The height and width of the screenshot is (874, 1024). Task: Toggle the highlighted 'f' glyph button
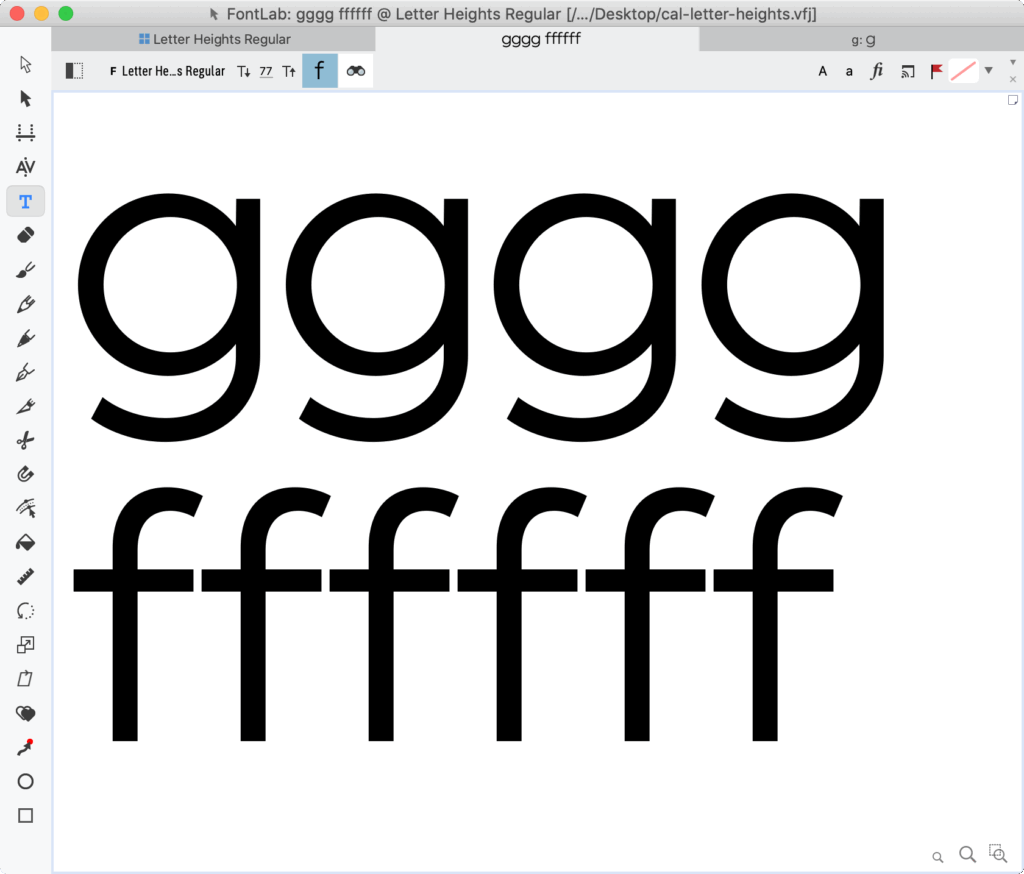(319, 71)
